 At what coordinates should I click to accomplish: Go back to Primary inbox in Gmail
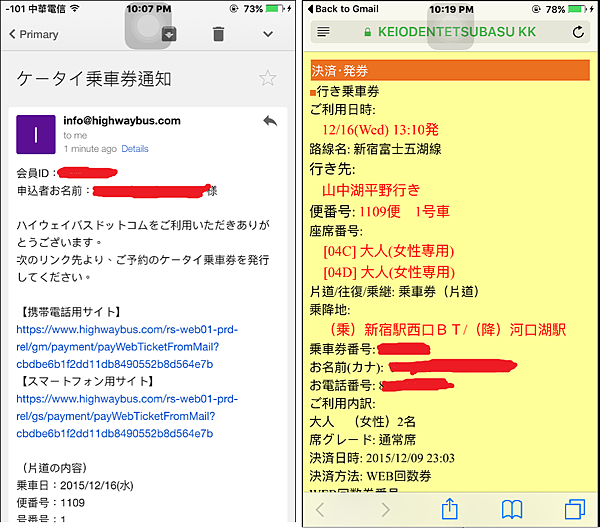(x=34, y=34)
